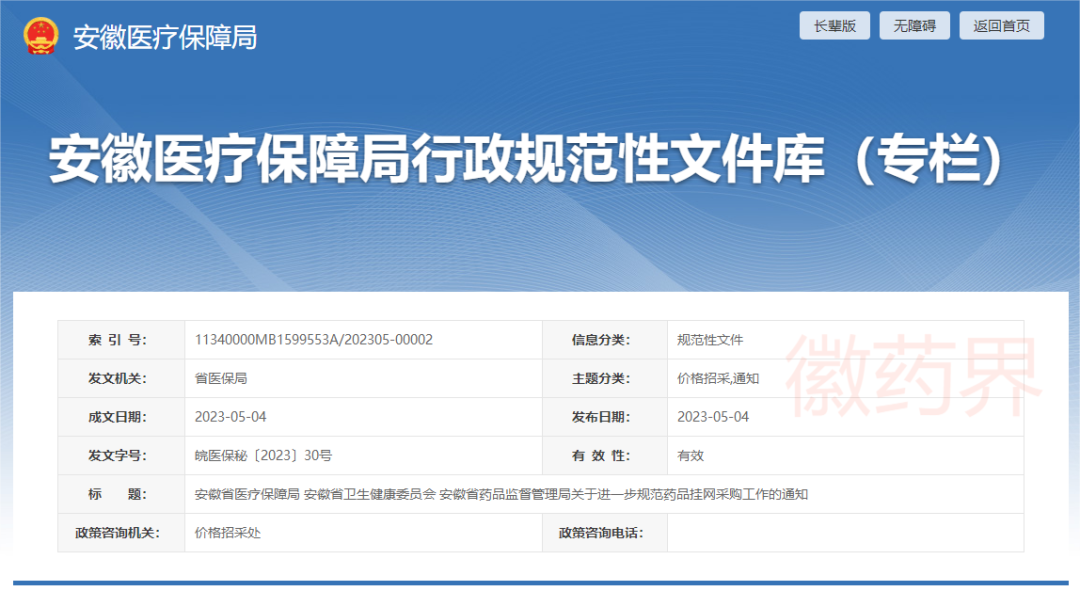Switch to 长辈版 elder-friendly mode
The height and width of the screenshot is (607, 1080).
coord(834,26)
